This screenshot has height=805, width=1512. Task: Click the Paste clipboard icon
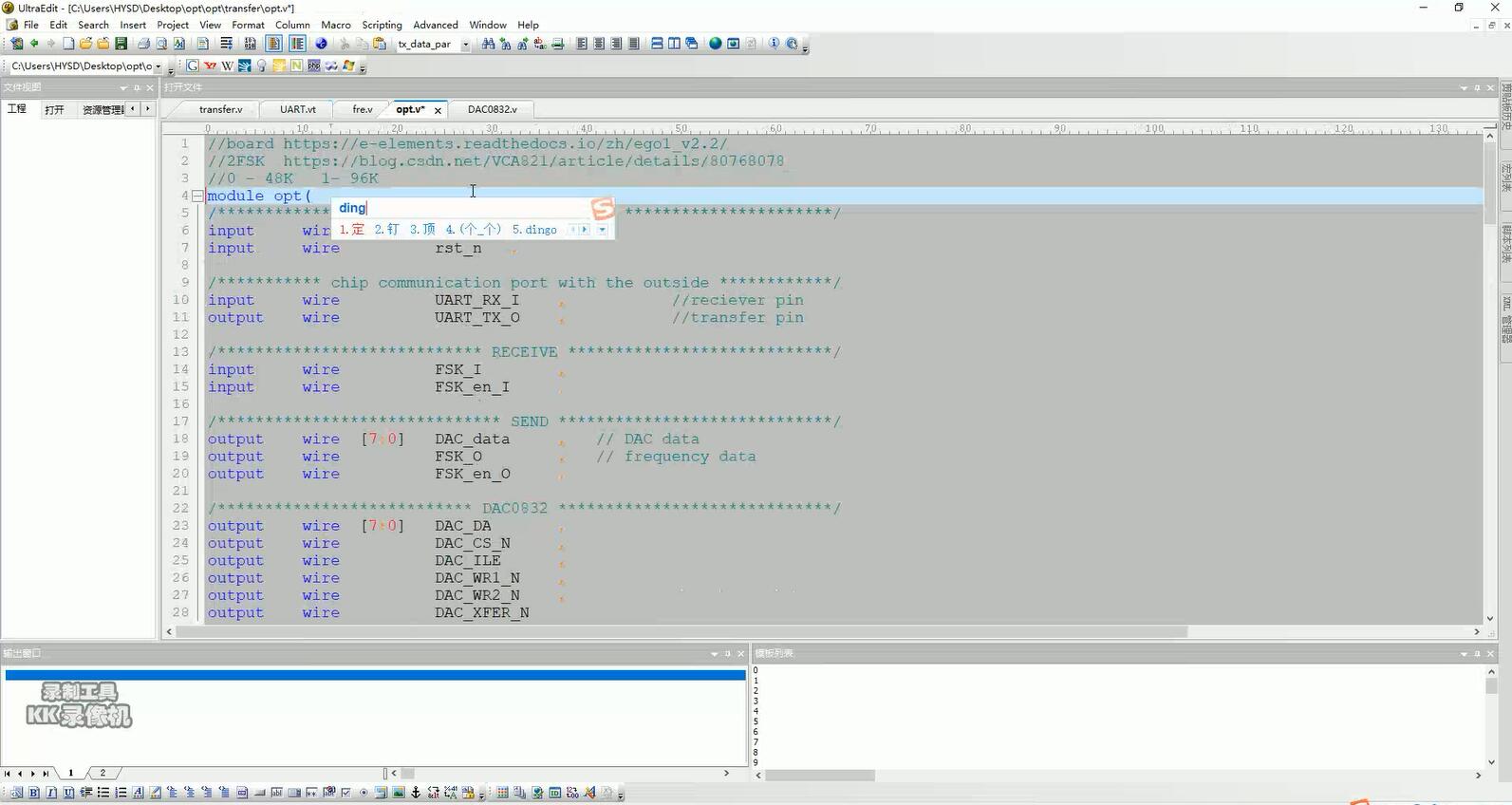pyautogui.click(x=380, y=44)
